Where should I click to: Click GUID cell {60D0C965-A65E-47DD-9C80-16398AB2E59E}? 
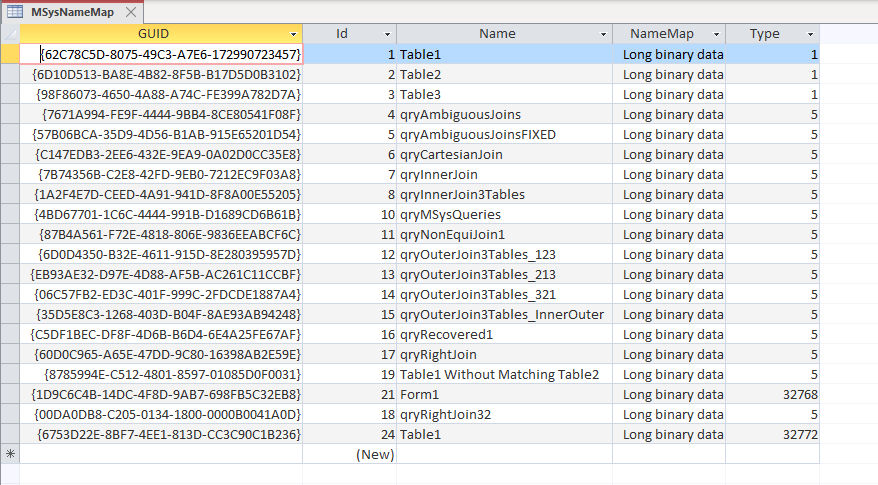[161, 355]
